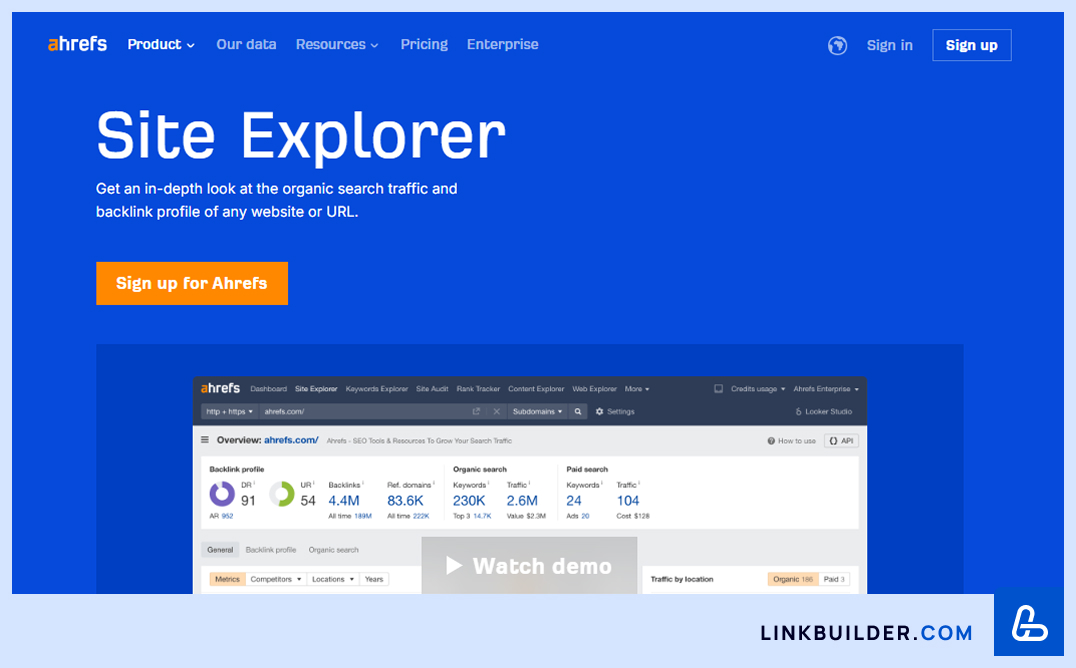Click the 2.6M organic Traffic value

tap(522, 500)
